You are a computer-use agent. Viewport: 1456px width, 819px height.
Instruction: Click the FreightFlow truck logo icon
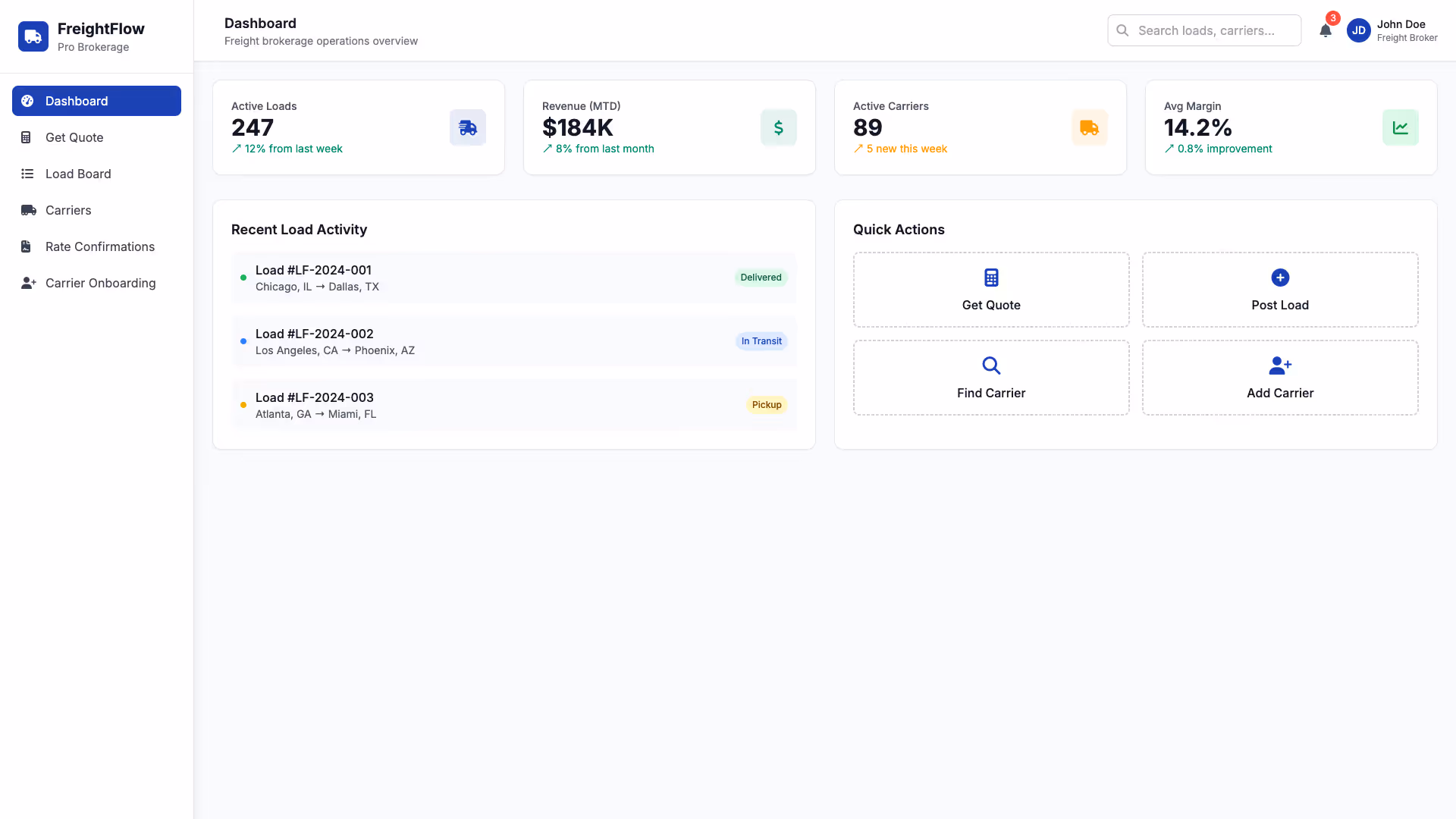click(33, 36)
